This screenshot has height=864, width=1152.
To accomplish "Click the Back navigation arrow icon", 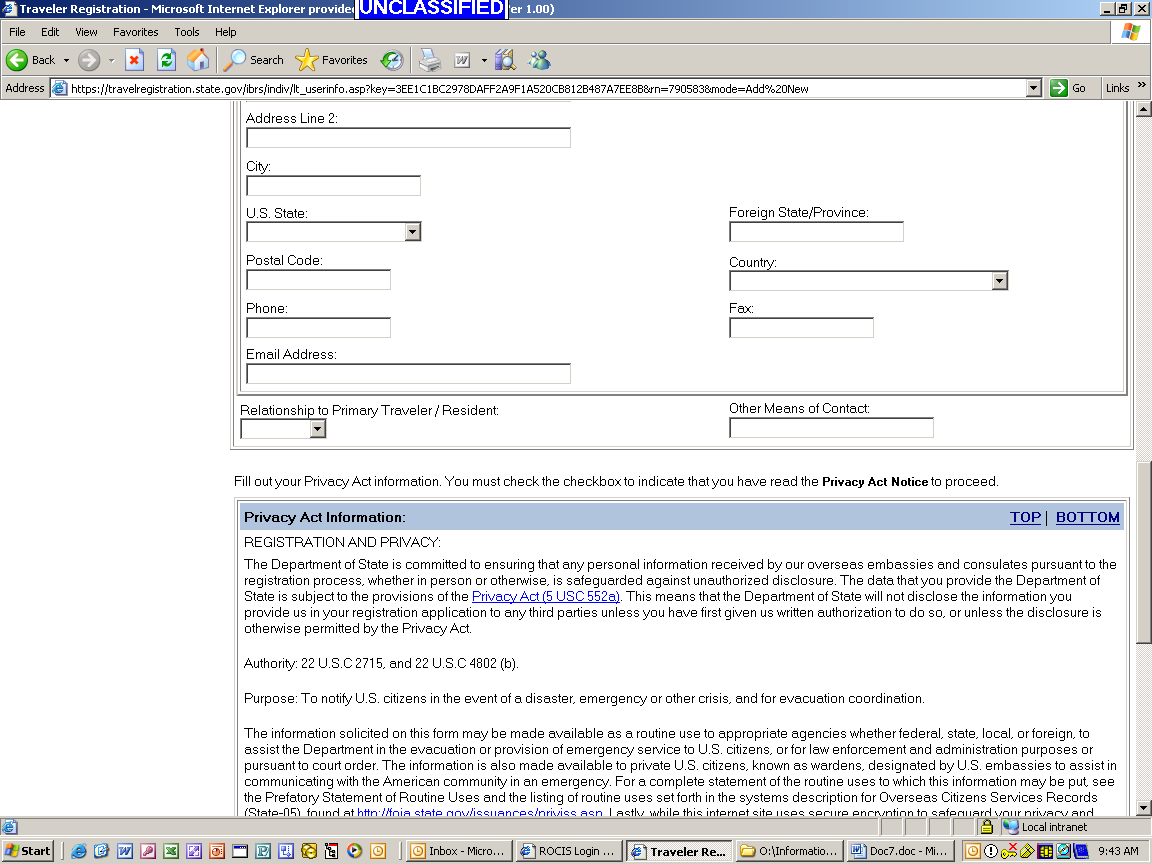I will coord(18,60).
